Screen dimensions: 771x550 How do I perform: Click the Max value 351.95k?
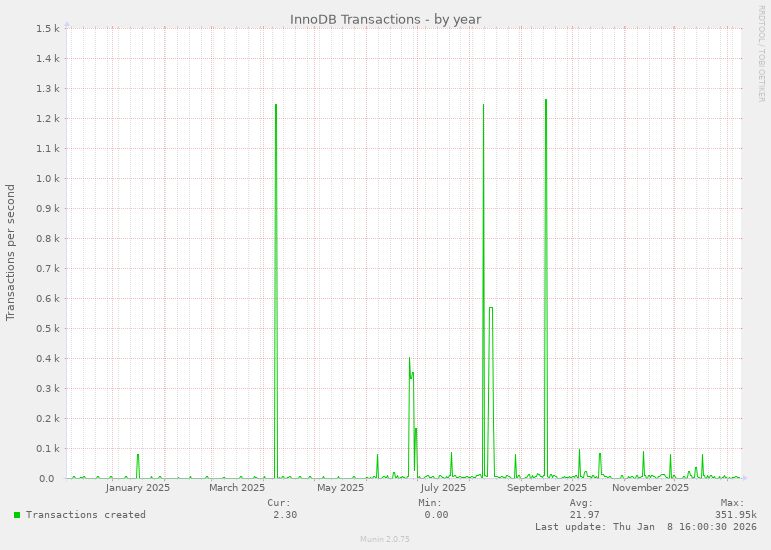(x=736, y=515)
